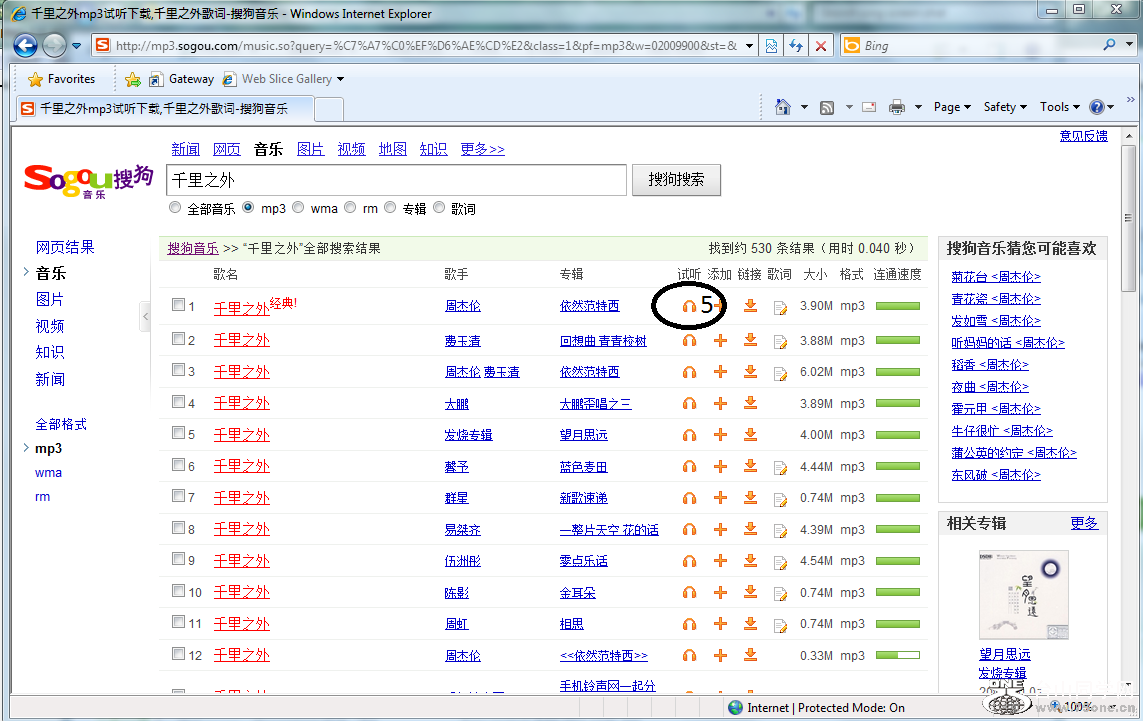Click the speed bar for row 12
The image size is (1143, 721).
coord(897,655)
